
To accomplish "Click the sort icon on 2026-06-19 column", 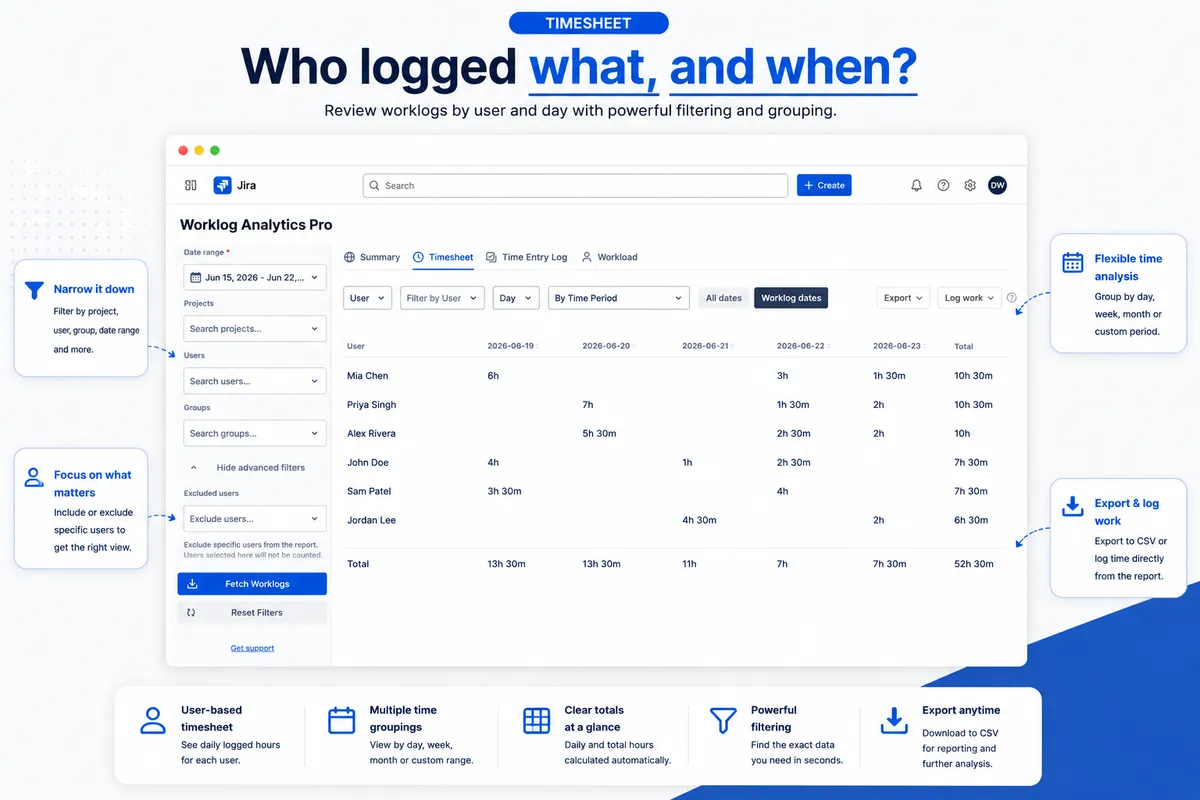I will click(x=538, y=347).
